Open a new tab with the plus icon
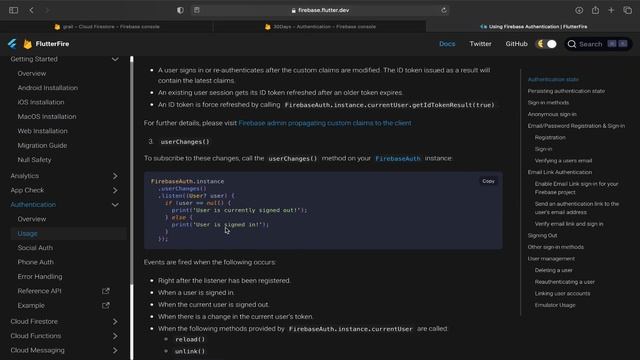 [x=611, y=10]
